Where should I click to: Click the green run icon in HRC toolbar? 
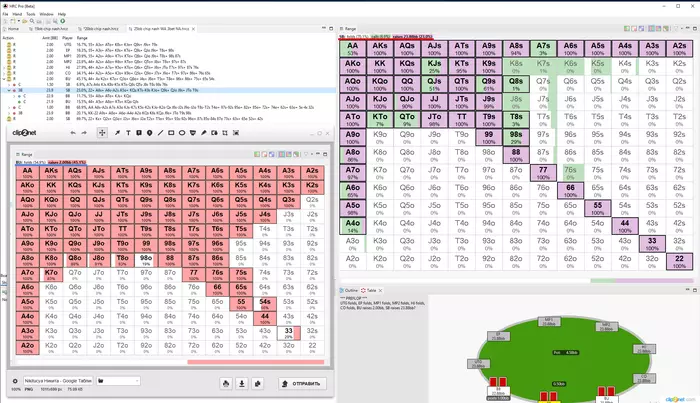tap(62, 21)
